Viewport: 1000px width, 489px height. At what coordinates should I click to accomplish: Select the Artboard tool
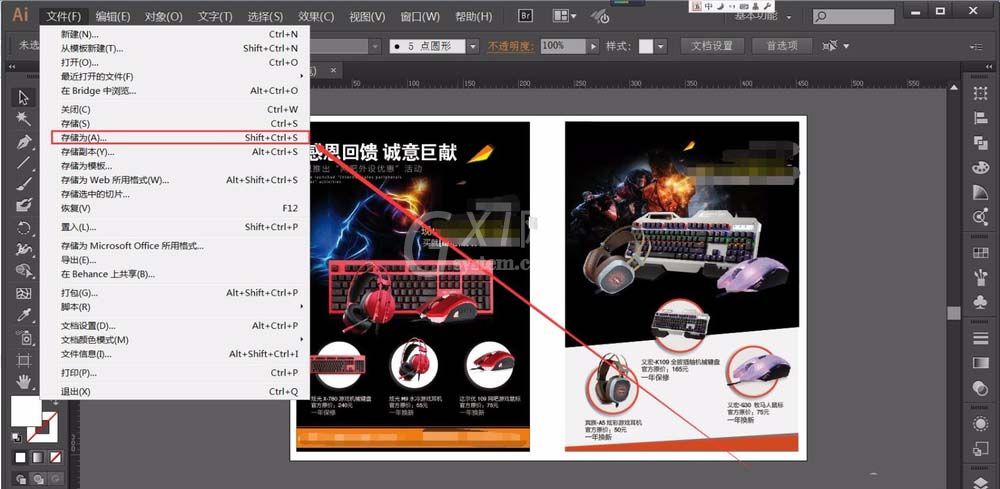point(24,360)
